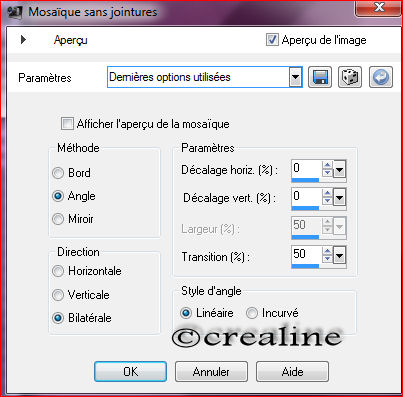
Task: Open the Paramètres presets dropdown arrow
Action: tap(295, 77)
